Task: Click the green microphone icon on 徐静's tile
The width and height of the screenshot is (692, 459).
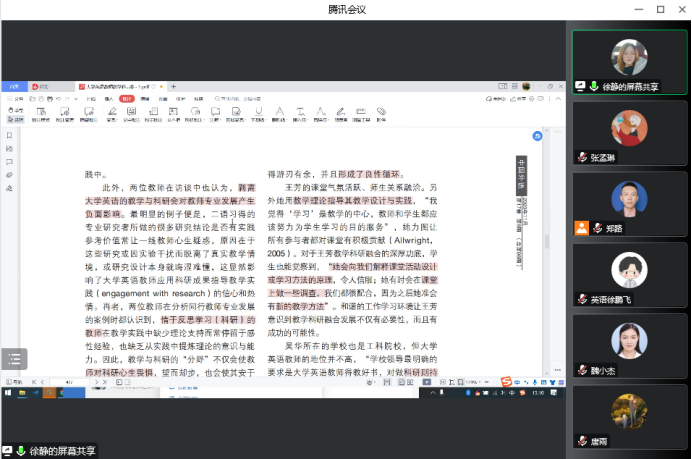Action: coord(594,87)
